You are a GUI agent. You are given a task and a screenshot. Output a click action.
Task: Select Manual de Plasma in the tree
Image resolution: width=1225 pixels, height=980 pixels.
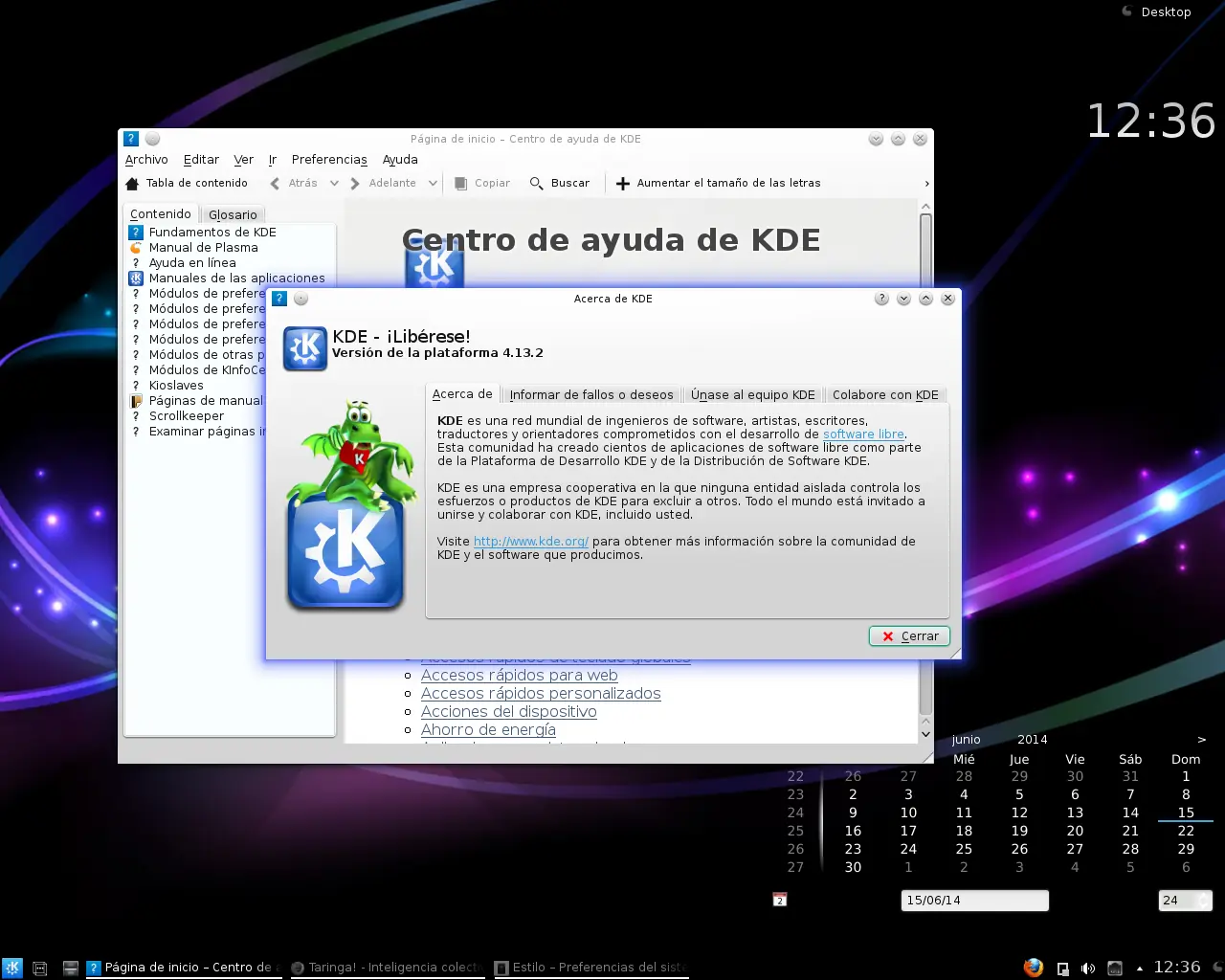[204, 248]
